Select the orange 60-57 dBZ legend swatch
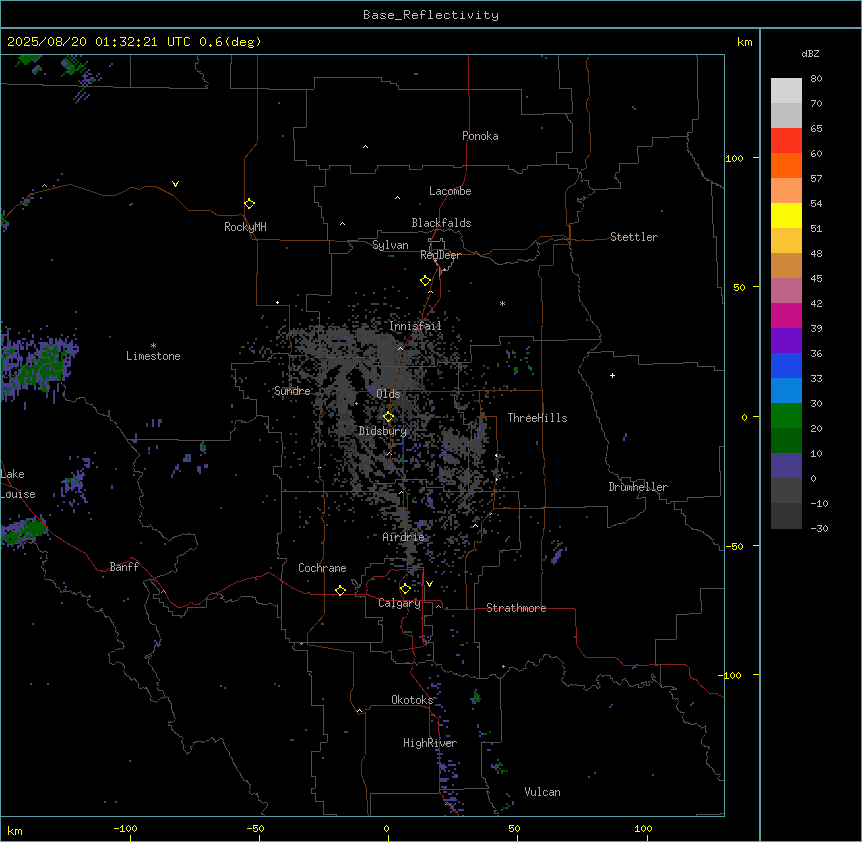The height and width of the screenshot is (842, 862). (x=786, y=165)
